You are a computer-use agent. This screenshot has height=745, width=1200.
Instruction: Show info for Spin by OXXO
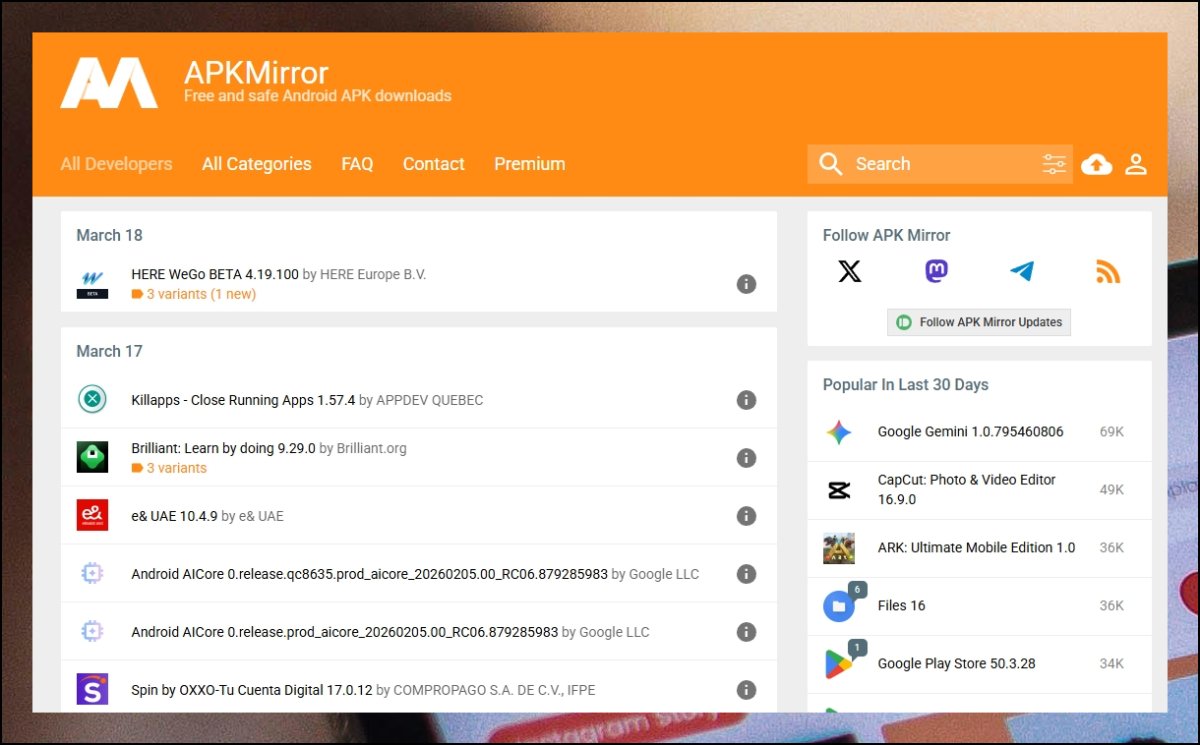(x=746, y=690)
